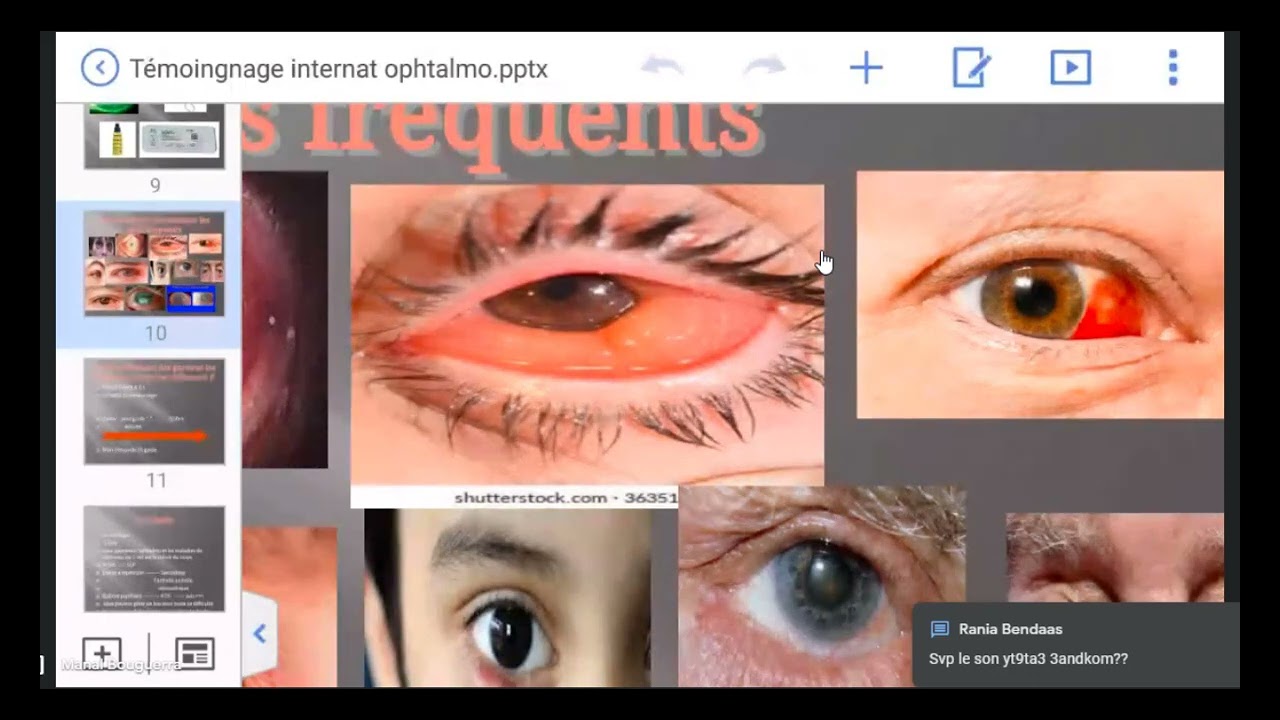This screenshot has width=1280, height=720.
Task: Click the redo arrow in the toolbar
Action: pyautogui.click(x=765, y=67)
